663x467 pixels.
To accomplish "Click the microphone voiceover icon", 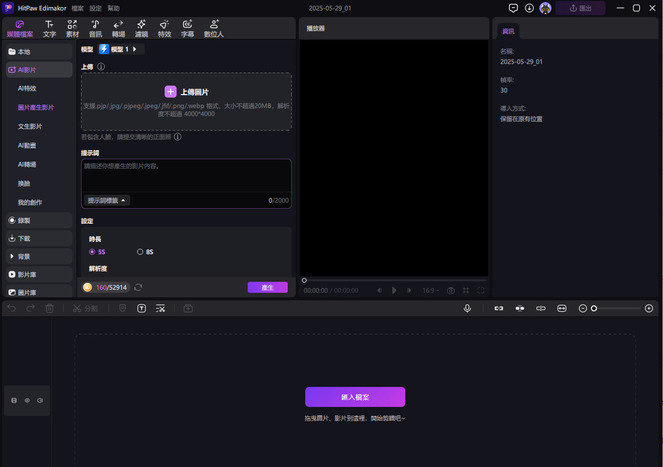I will [467, 308].
